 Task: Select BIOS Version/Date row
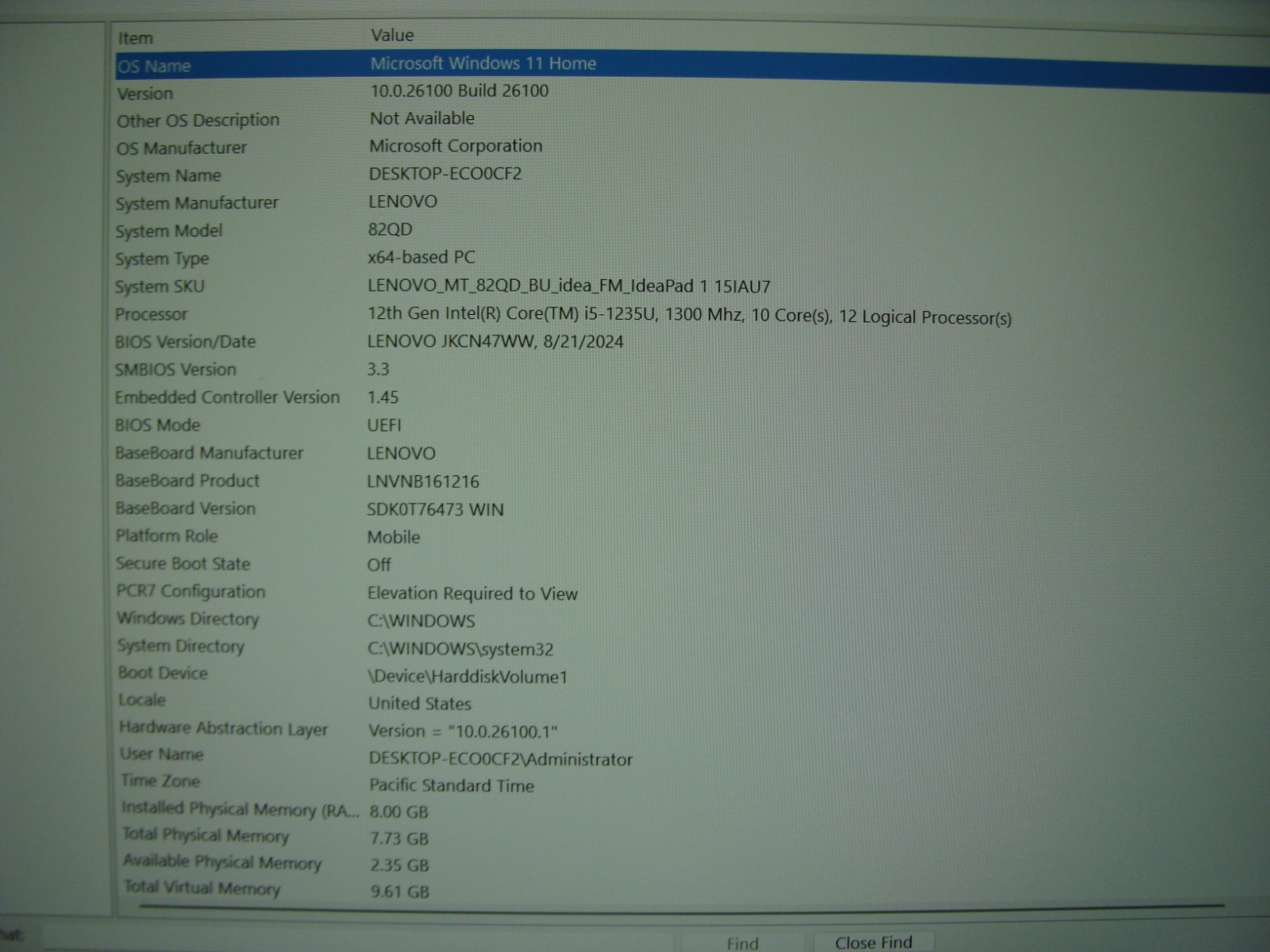186,342
